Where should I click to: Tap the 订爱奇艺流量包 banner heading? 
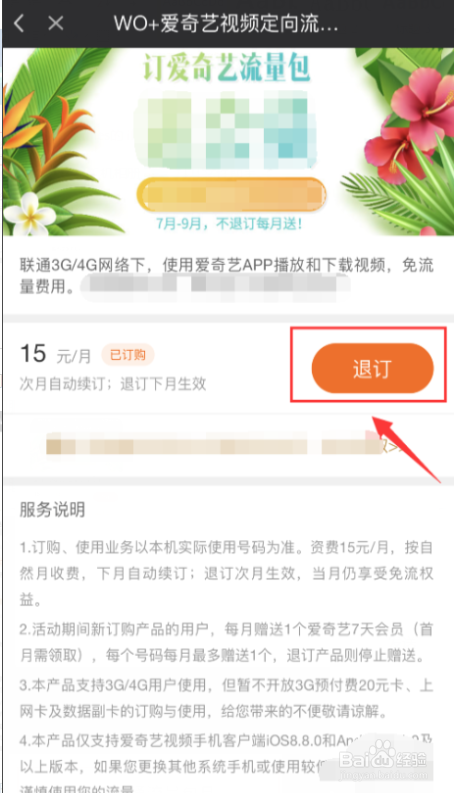(226, 68)
